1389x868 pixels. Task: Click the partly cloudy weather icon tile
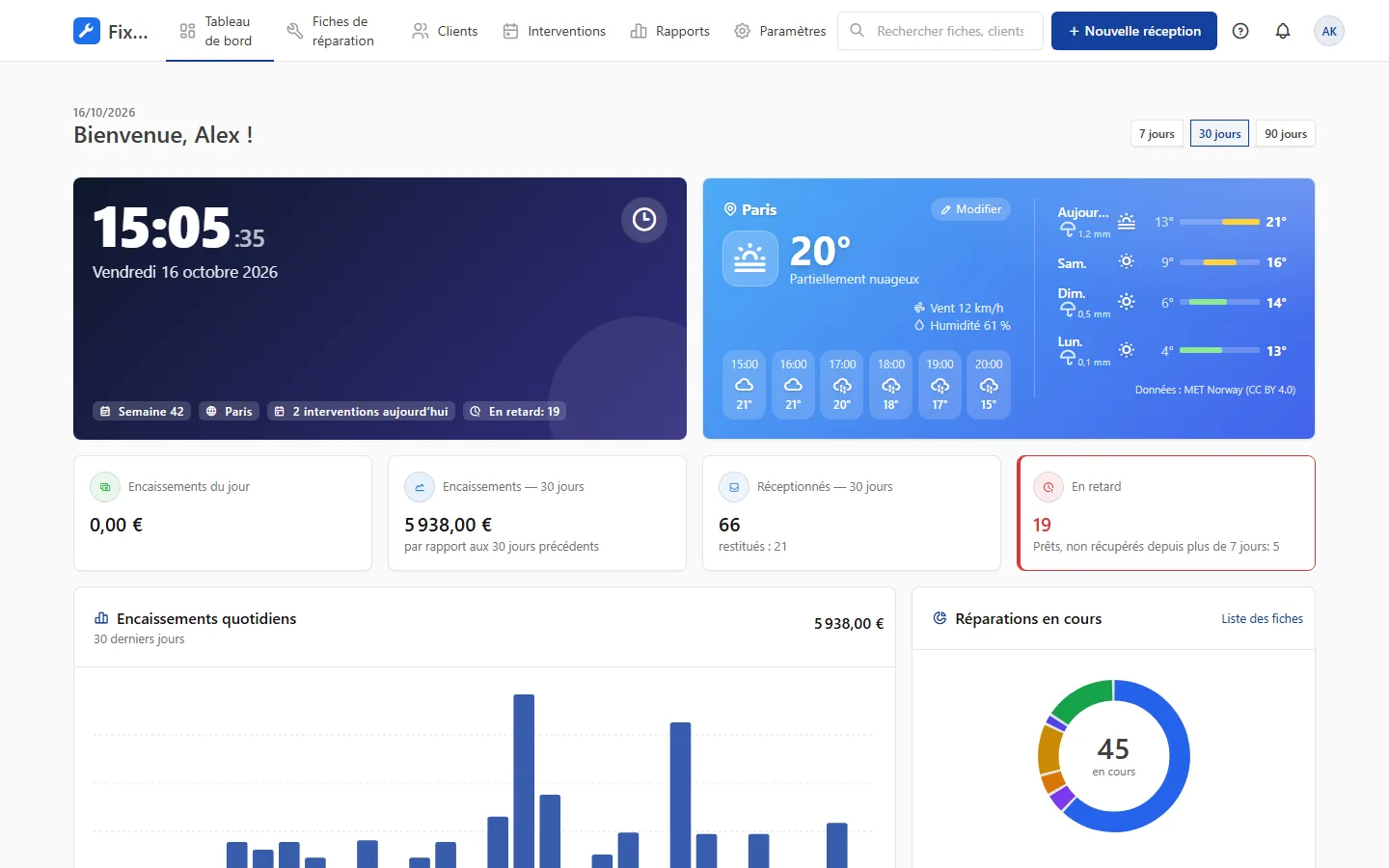pyautogui.click(x=750, y=258)
